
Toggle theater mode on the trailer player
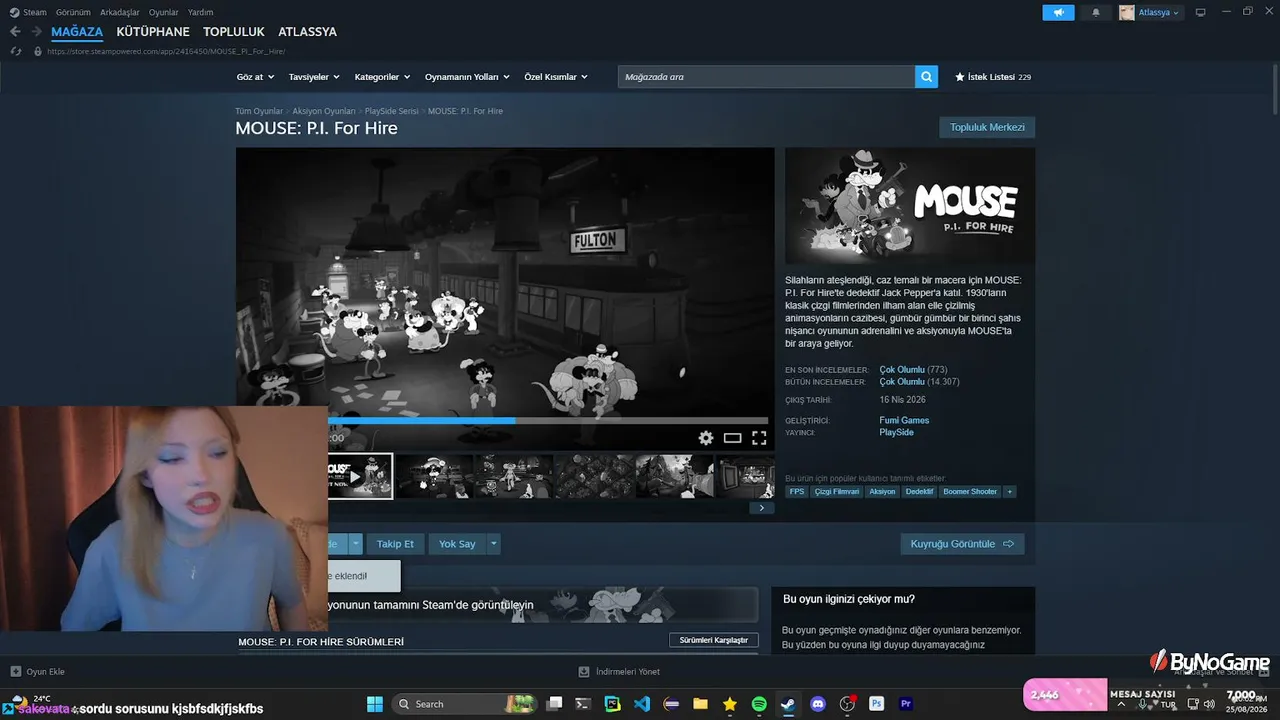pyautogui.click(x=733, y=438)
